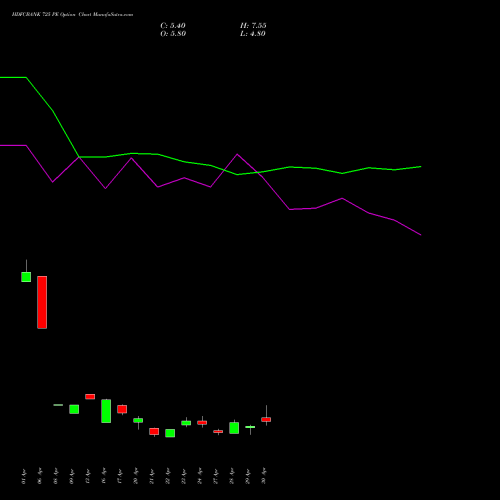Click the 29 Apr date label
This screenshot has height=500, width=500.
(247, 476)
